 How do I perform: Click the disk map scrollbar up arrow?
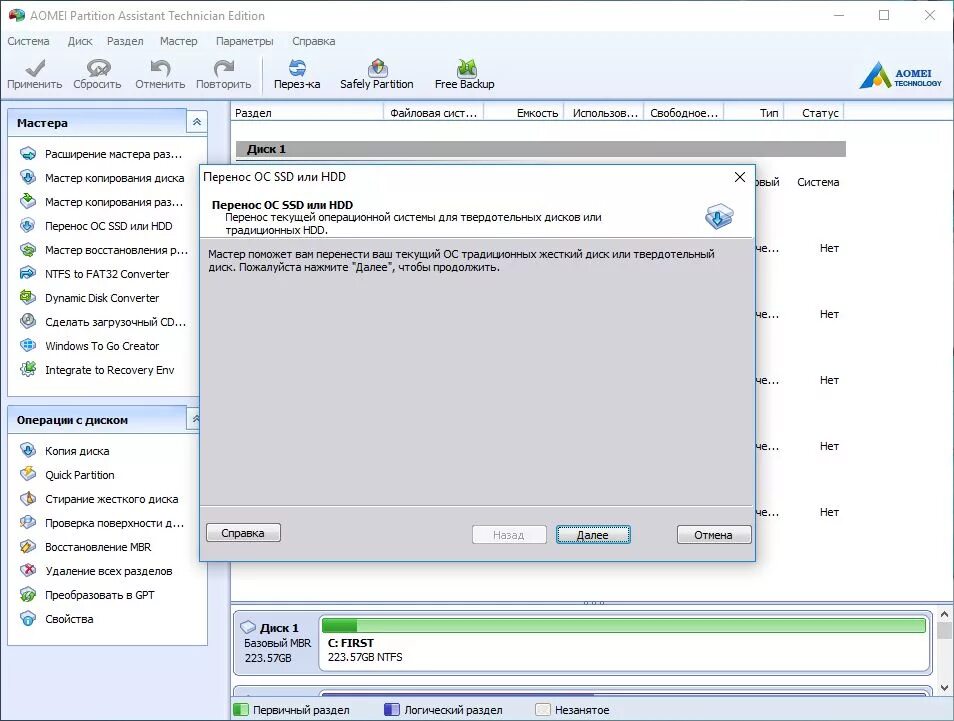click(x=944, y=615)
